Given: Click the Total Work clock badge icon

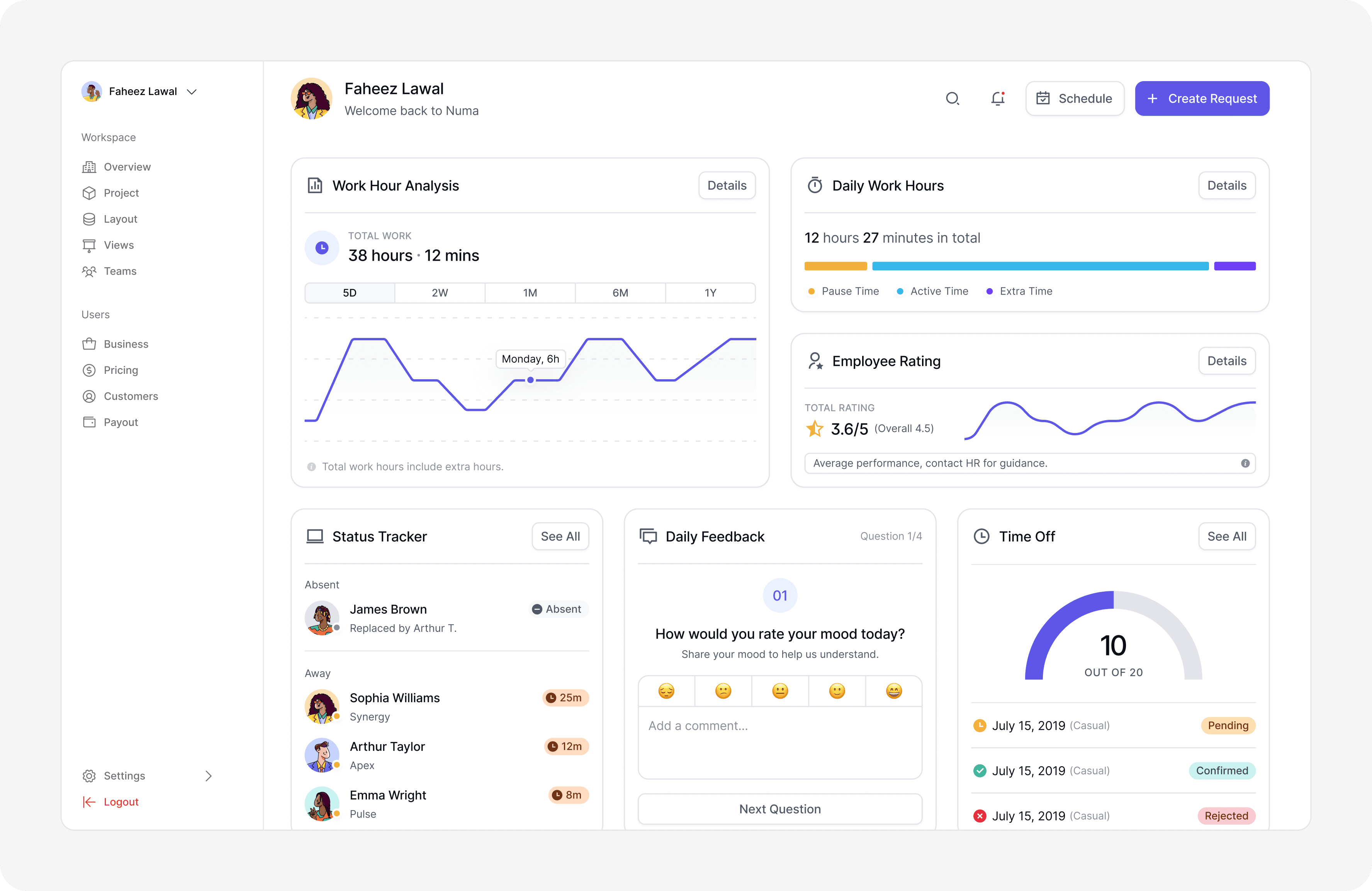Looking at the screenshot, I should [322, 248].
